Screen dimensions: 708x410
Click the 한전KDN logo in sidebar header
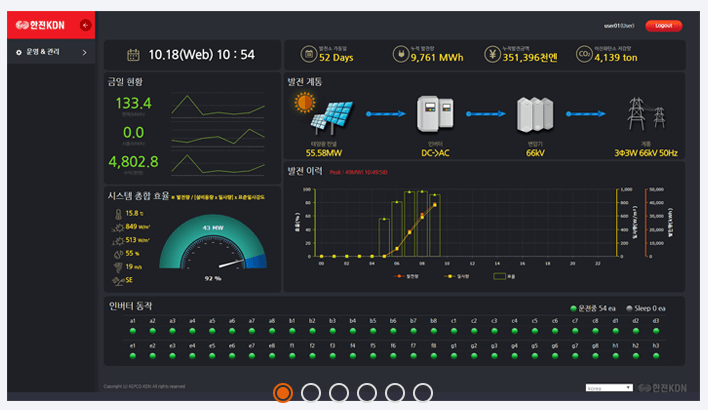pos(41,25)
